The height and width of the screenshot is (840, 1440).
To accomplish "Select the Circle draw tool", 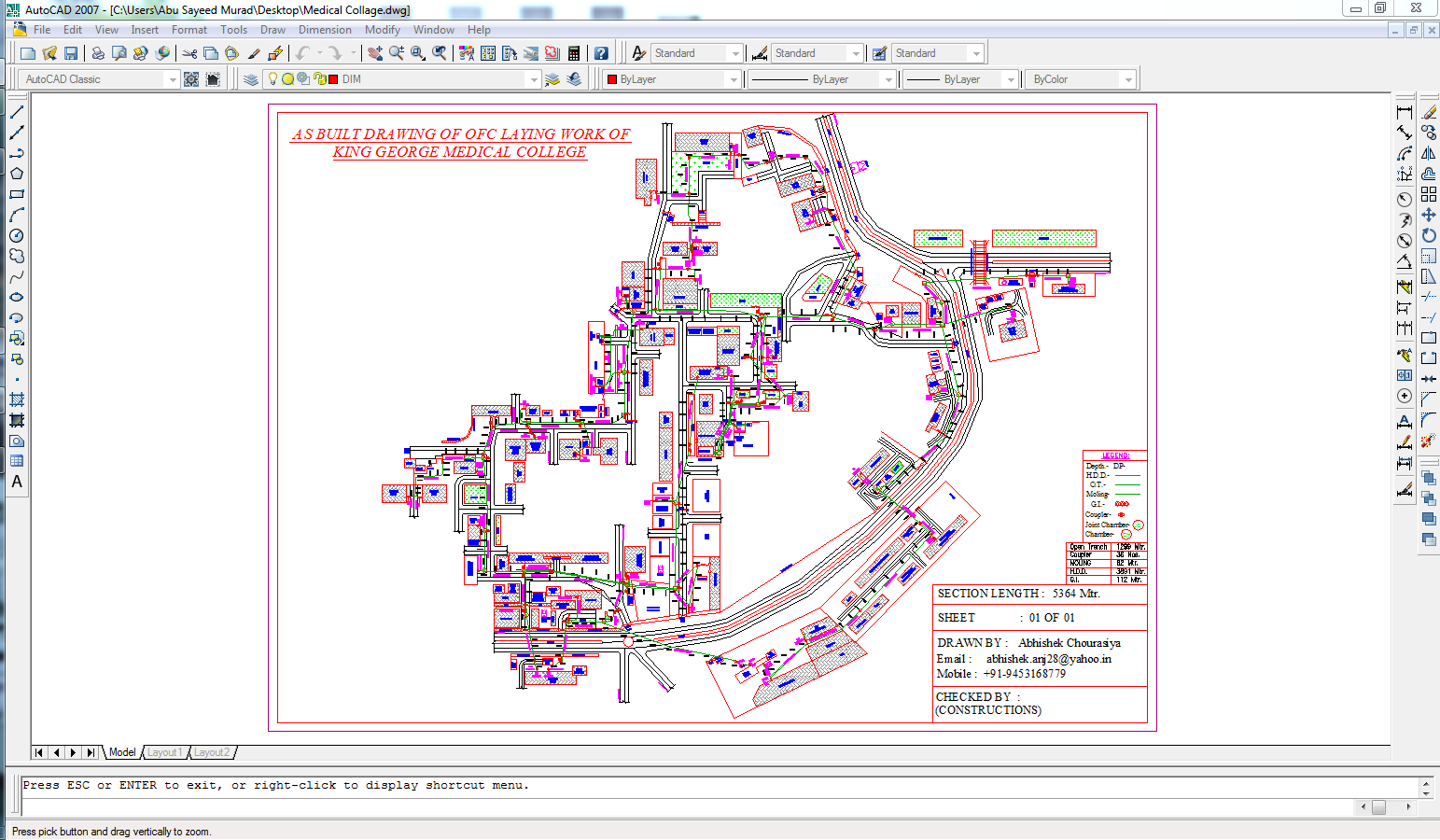I will [17, 235].
